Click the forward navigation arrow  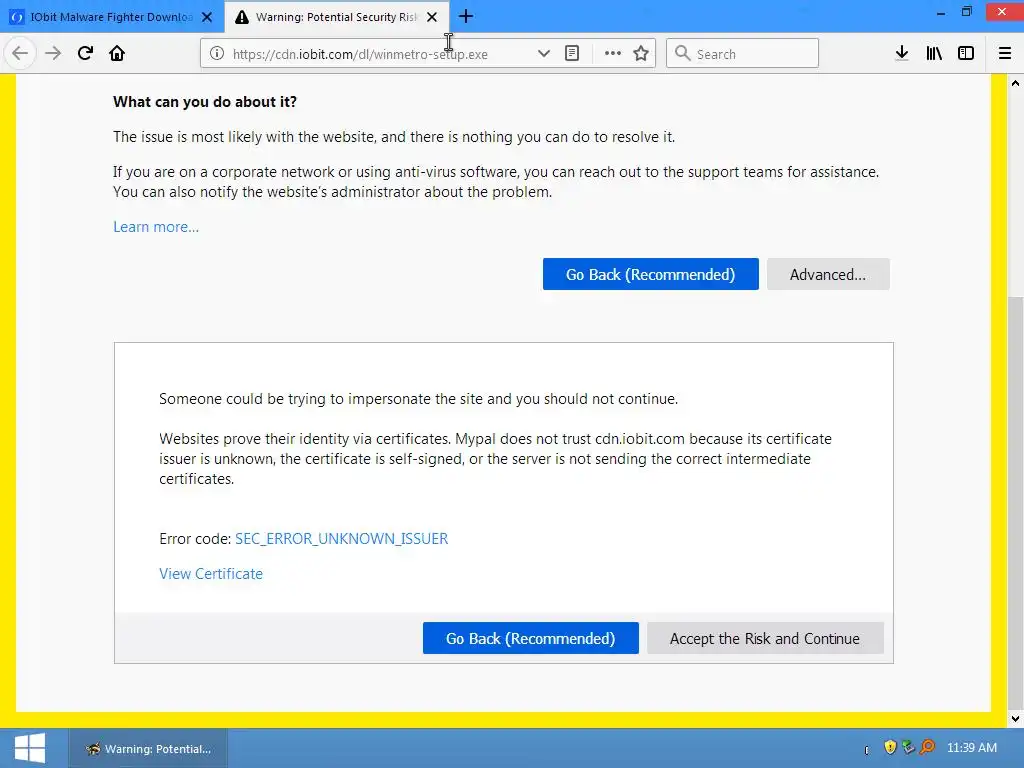53,53
